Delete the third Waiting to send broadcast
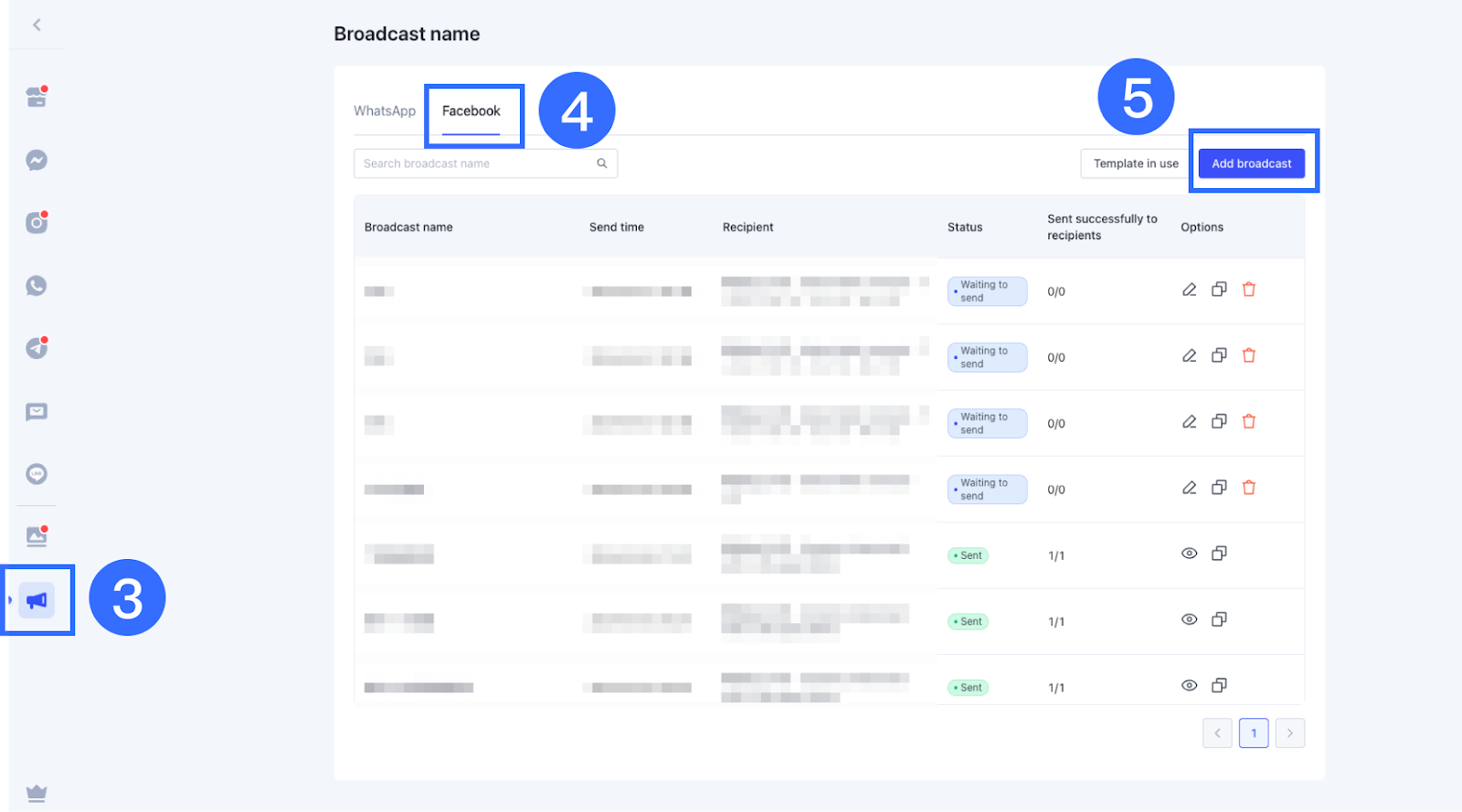The image size is (1462, 812). (x=1249, y=421)
